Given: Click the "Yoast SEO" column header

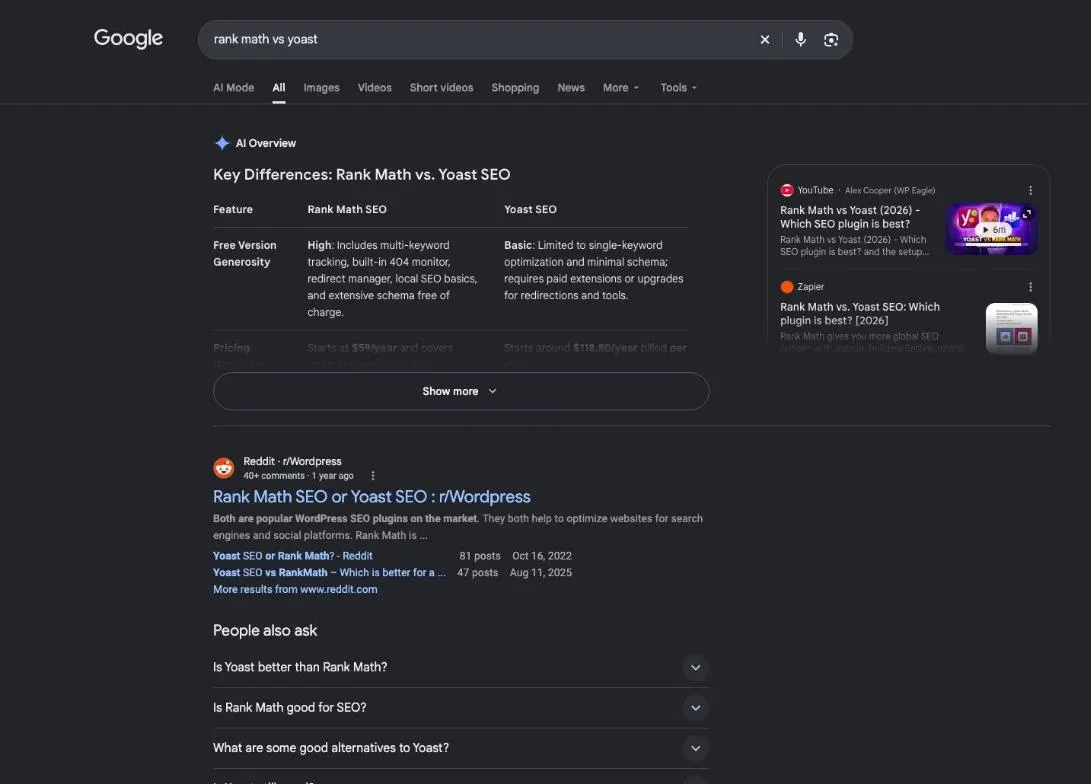Looking at the screenshot, I should click(530, 209).
